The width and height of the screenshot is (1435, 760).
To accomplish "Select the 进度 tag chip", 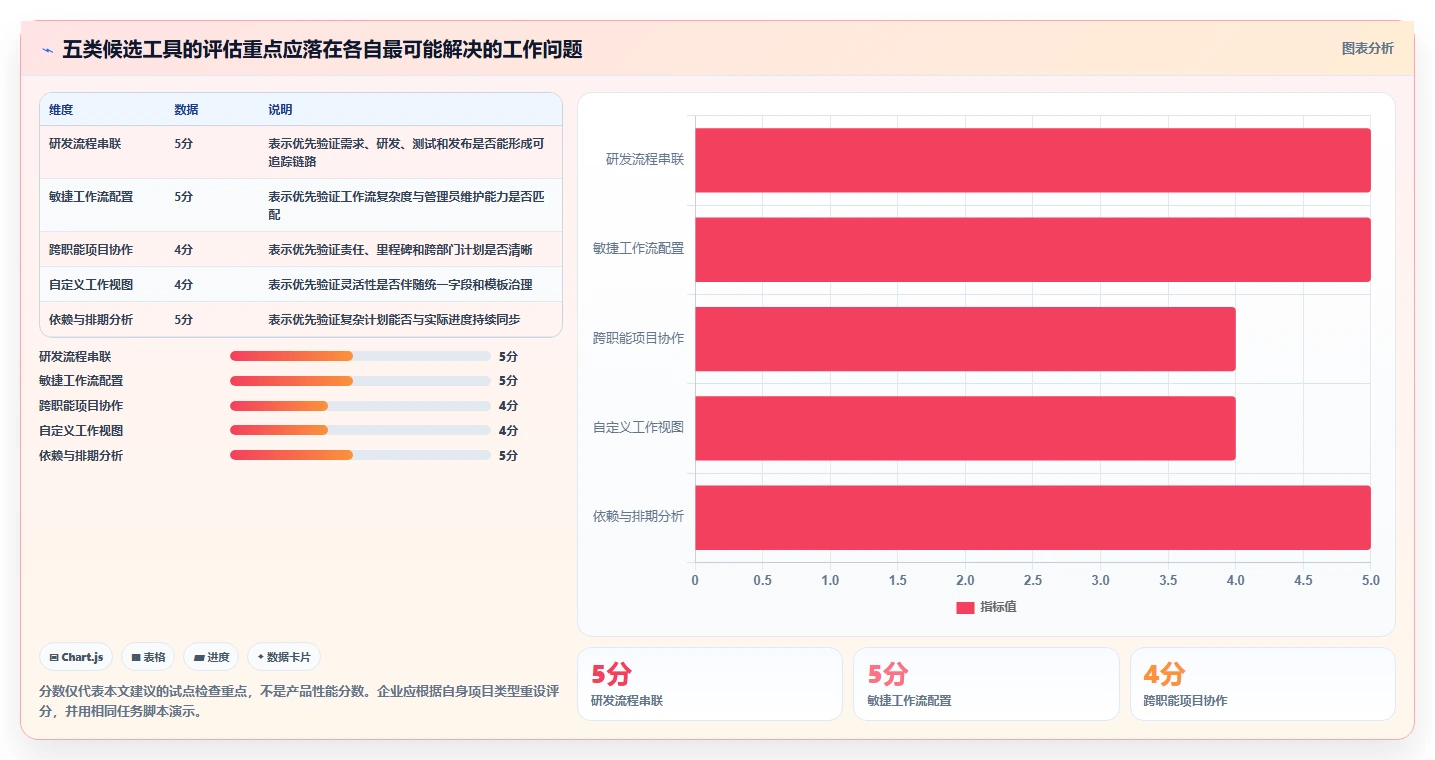I will click(x=211, y=657).
